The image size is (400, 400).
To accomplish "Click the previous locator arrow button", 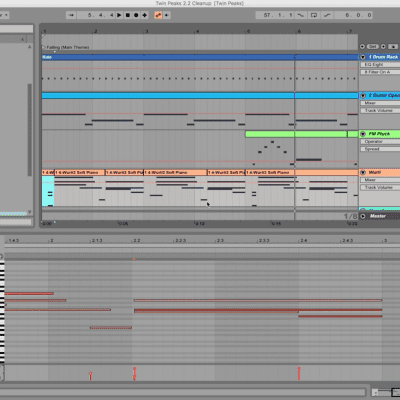I will (x=362, y=47).
